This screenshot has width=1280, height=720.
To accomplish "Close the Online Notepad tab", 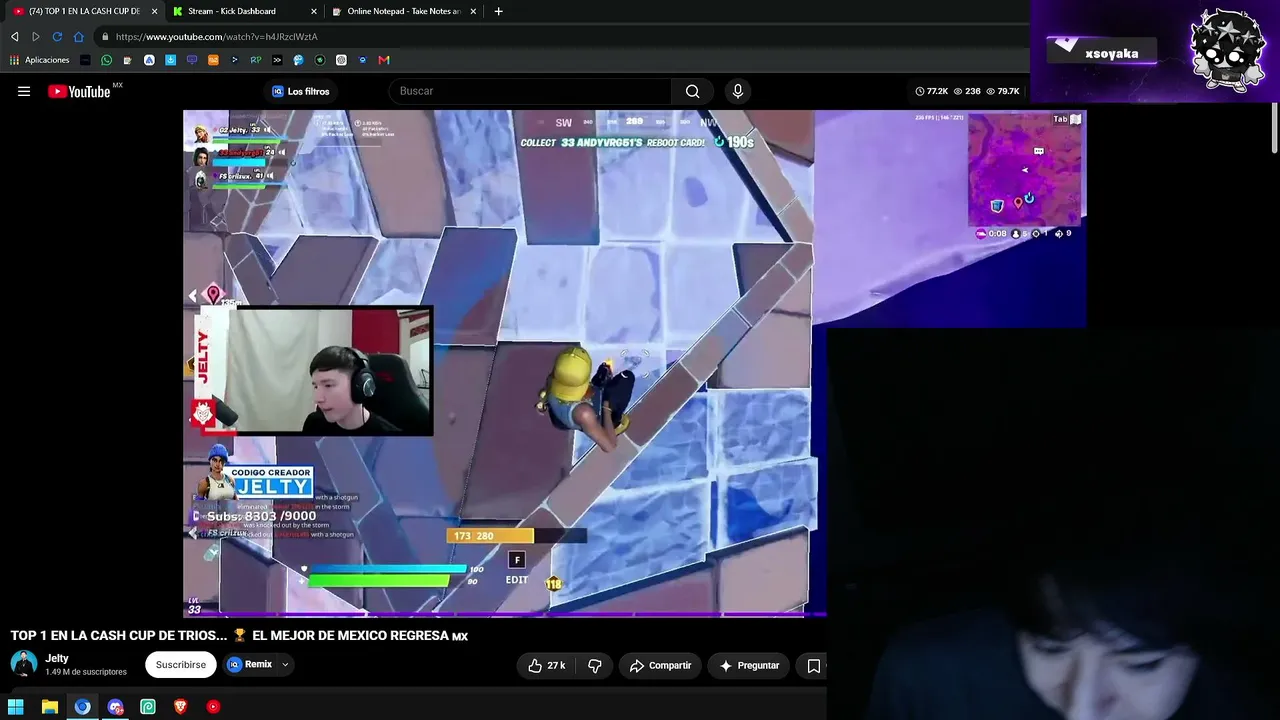I will pos(473,11).
